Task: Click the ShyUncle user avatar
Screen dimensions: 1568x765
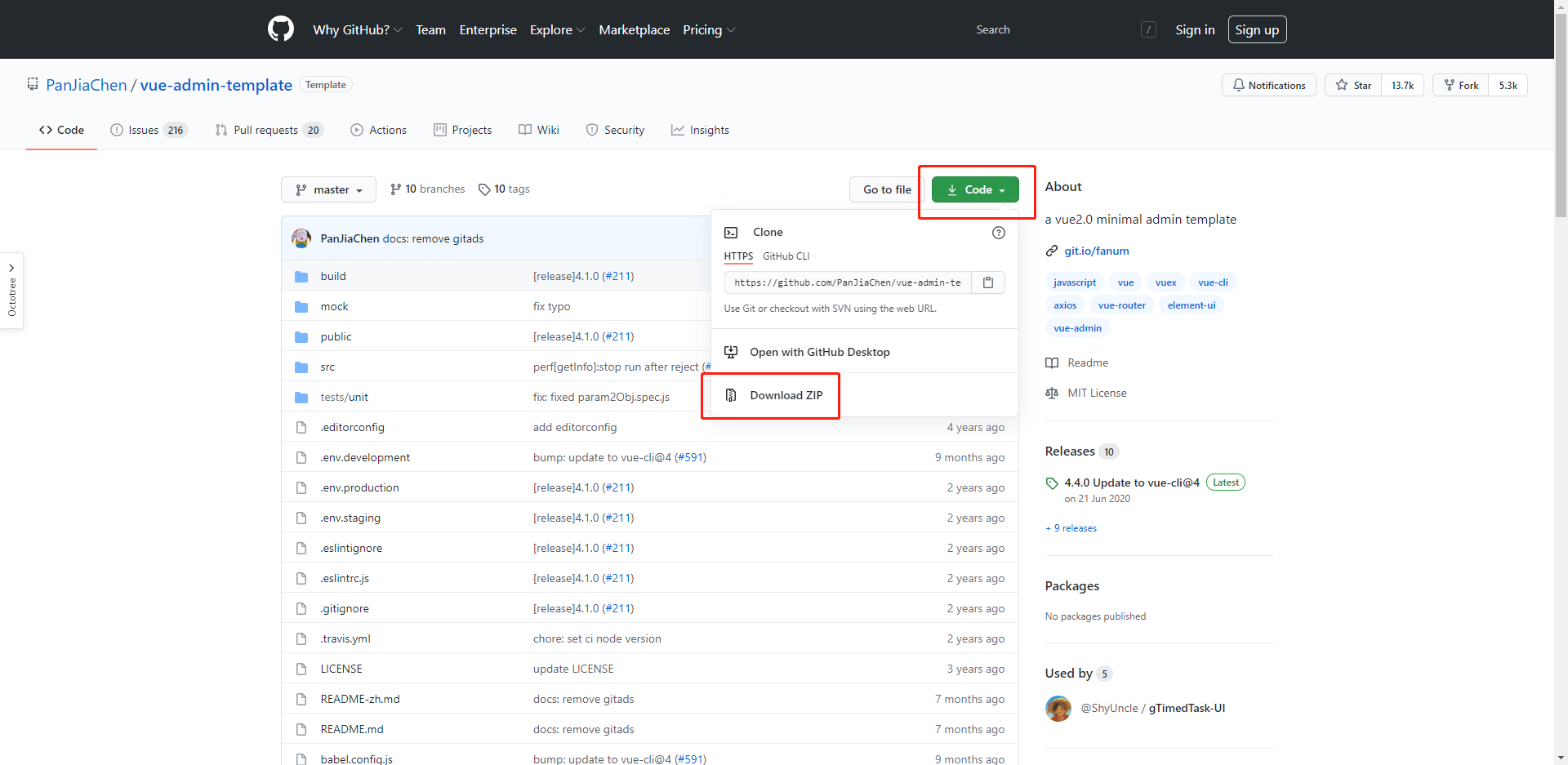Action: click(1058, 709)
